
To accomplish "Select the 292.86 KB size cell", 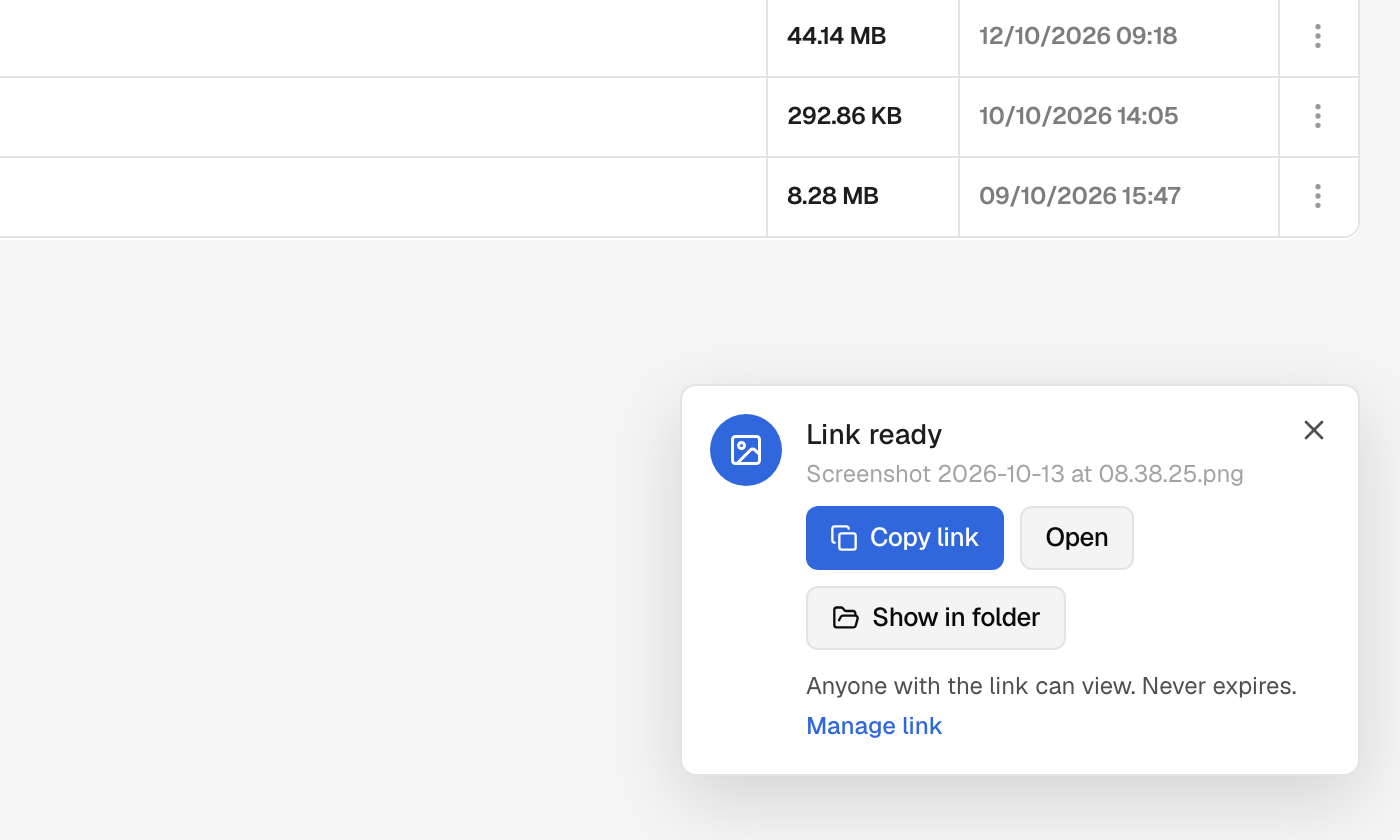I will (x=863, y=116).
